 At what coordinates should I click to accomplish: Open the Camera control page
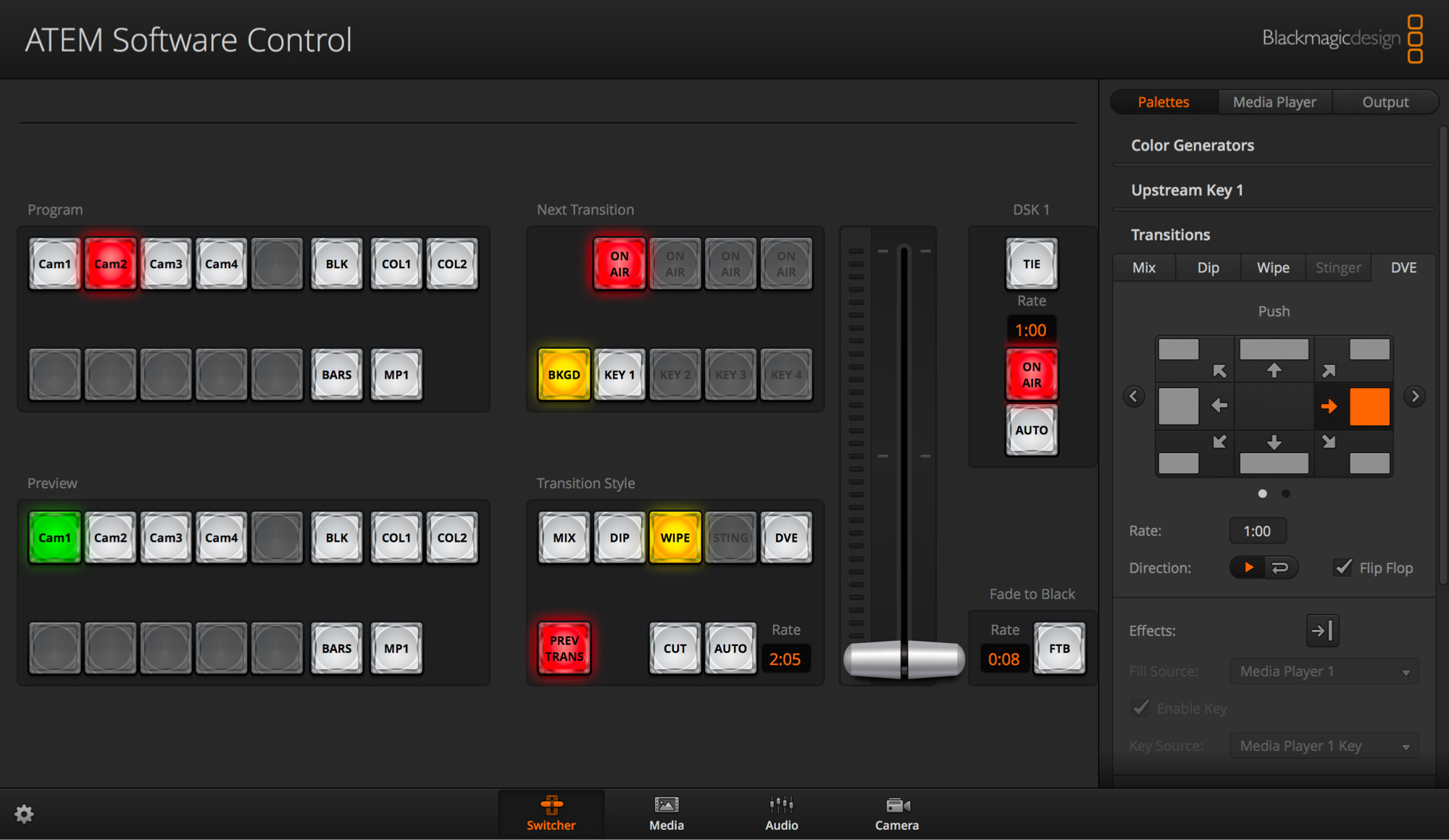896,812
